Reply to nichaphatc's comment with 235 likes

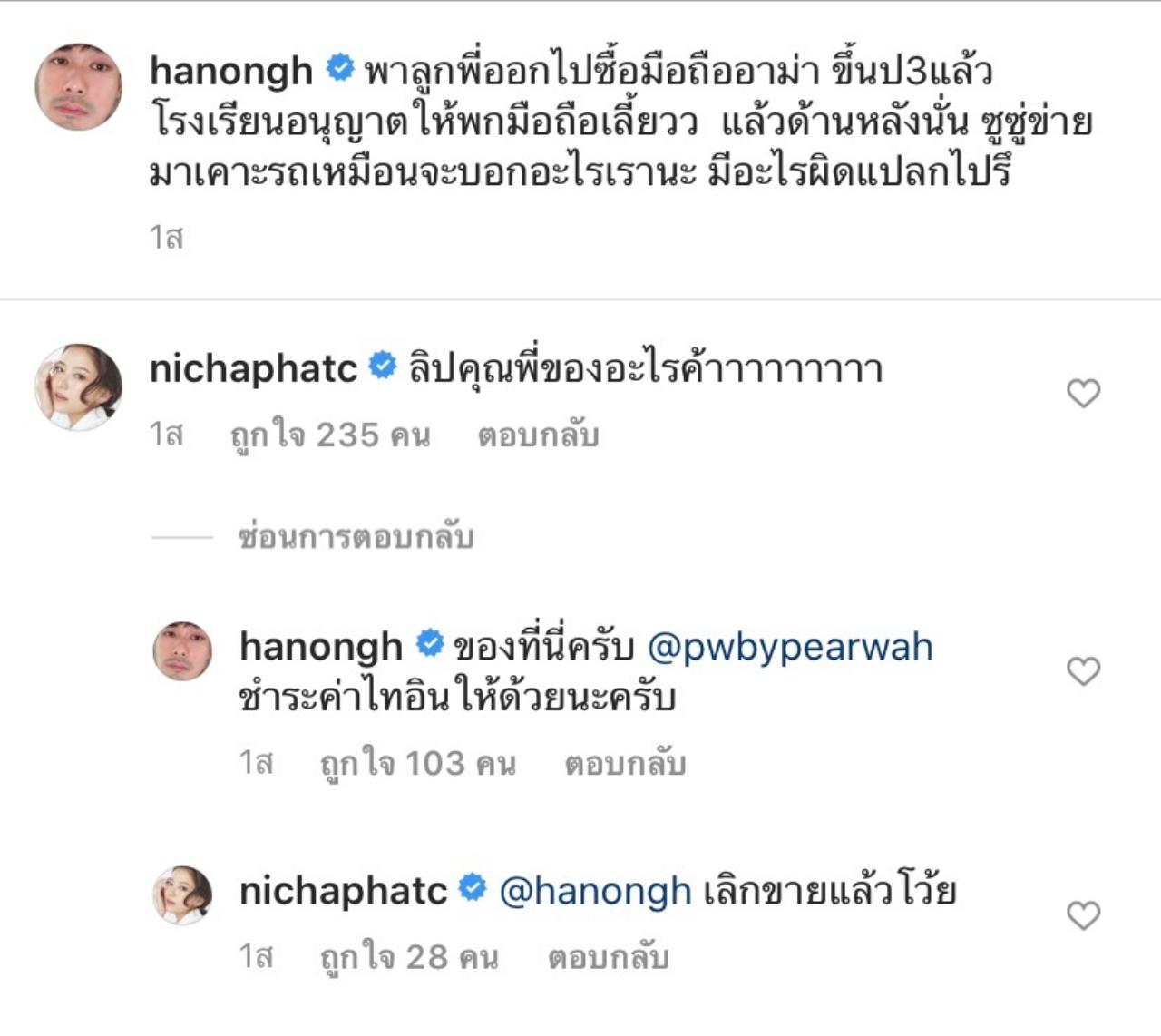click(x=538, y=435)
